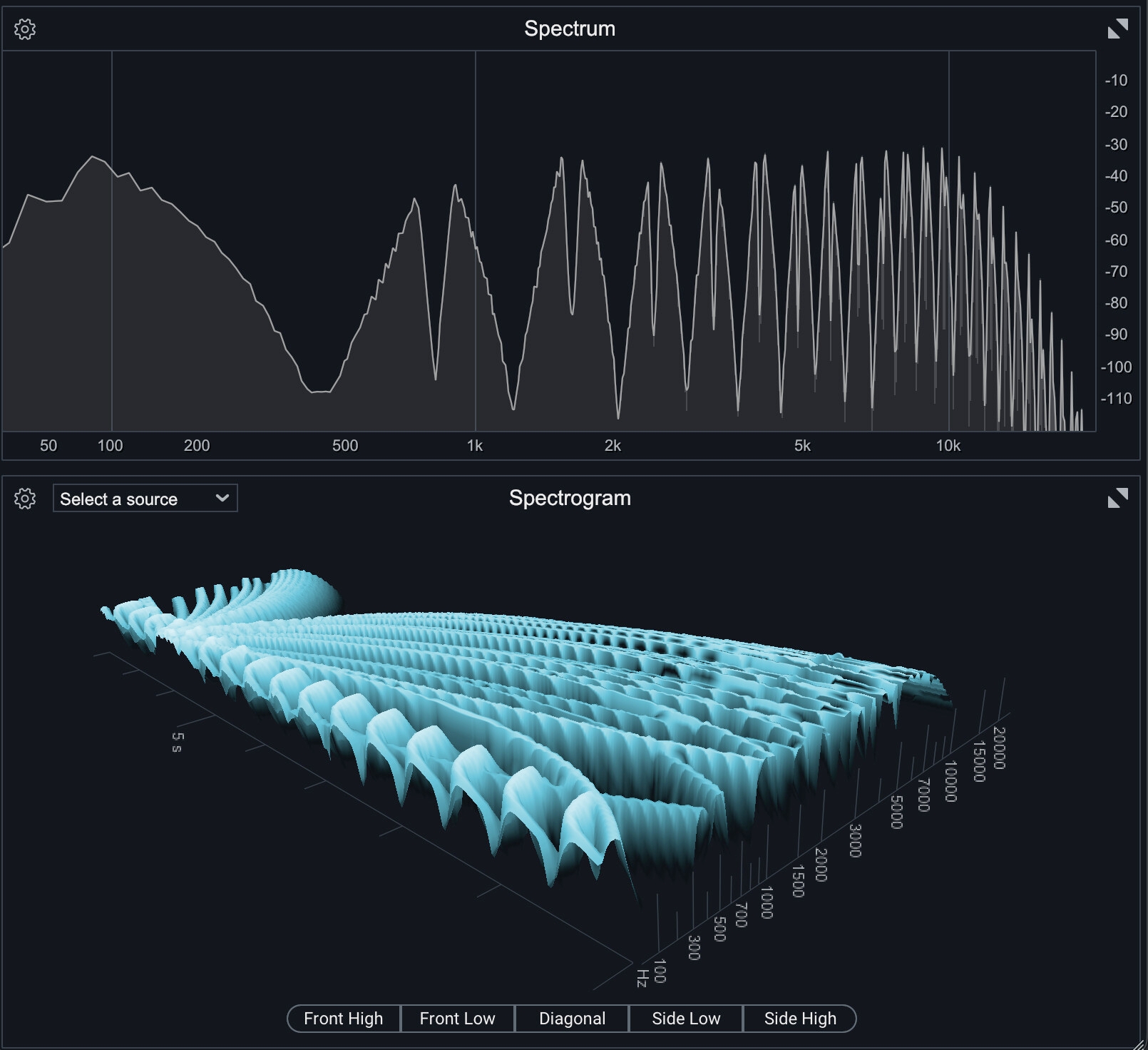The width and height of the screenshot is (1148, 1050).
Task: Click the 3D spectrogram surface
Action: [x=499, y=713]
